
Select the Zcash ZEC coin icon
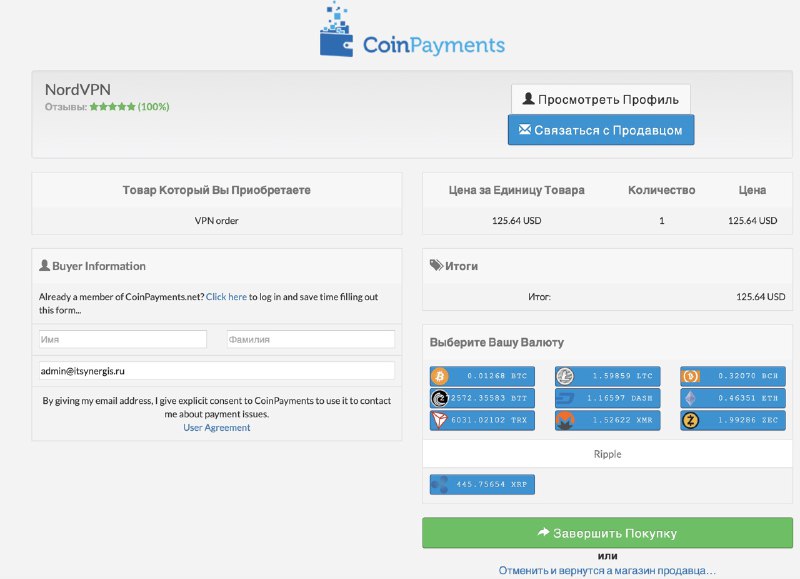click(690, 420)
